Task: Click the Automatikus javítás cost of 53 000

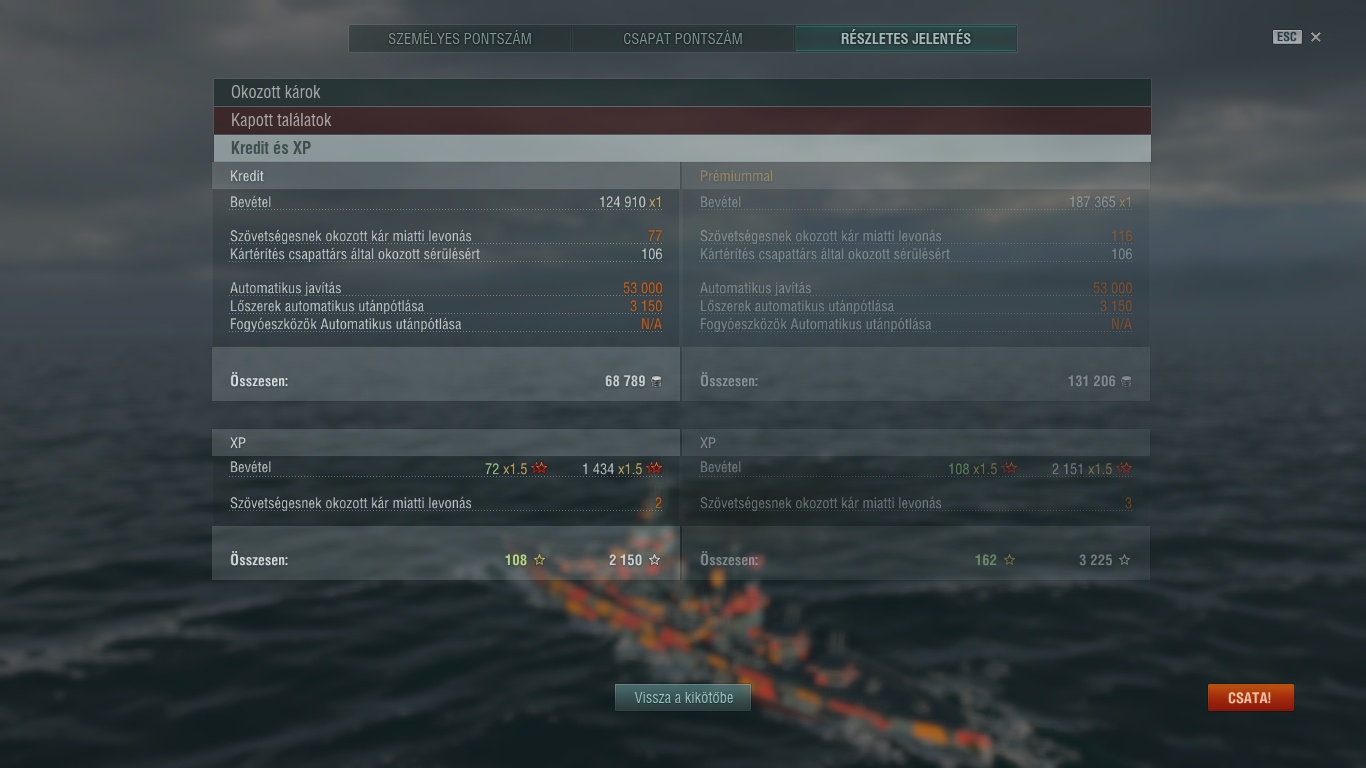Action: (642, 288)
